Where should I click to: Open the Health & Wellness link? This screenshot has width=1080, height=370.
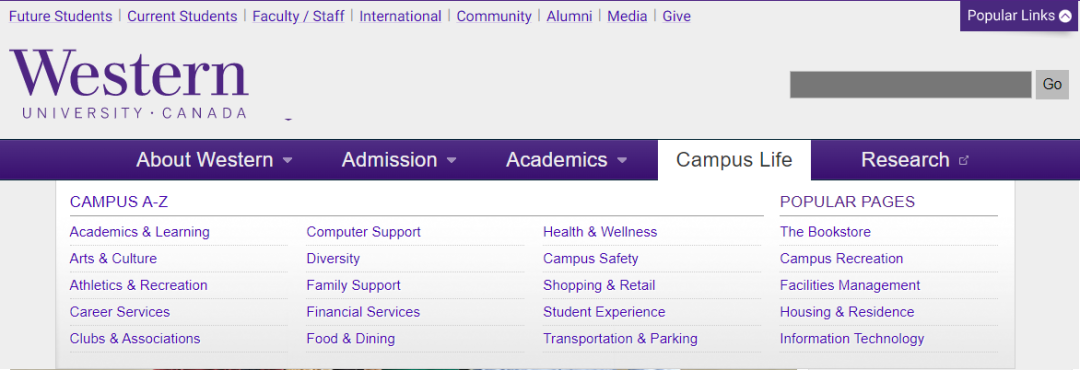click(x=600, y=232)
